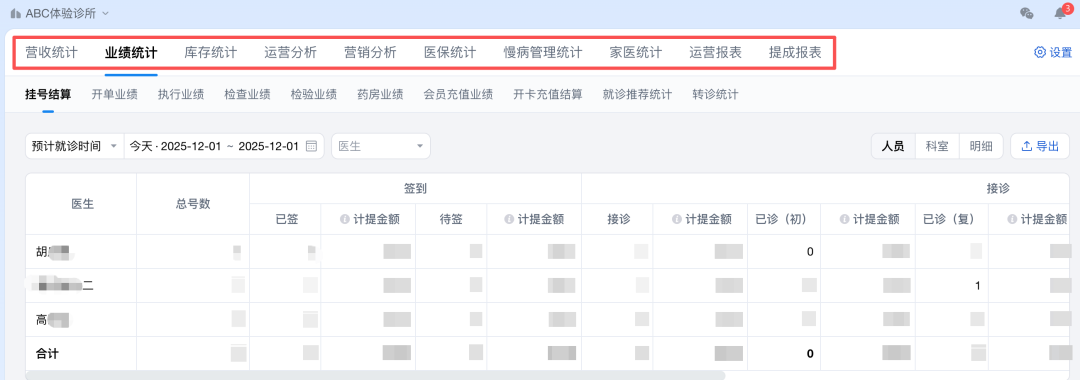Select the 就诊推荐统计 sub-tab
1080x380 pixels.
click(637, 95)
